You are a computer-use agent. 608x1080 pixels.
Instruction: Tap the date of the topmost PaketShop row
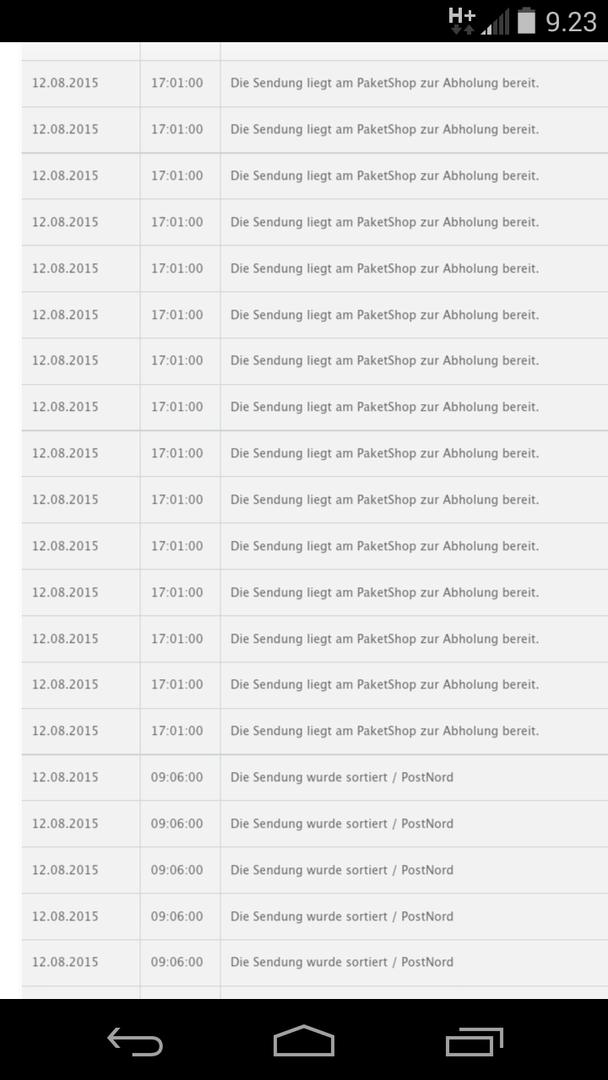[65, 83]
